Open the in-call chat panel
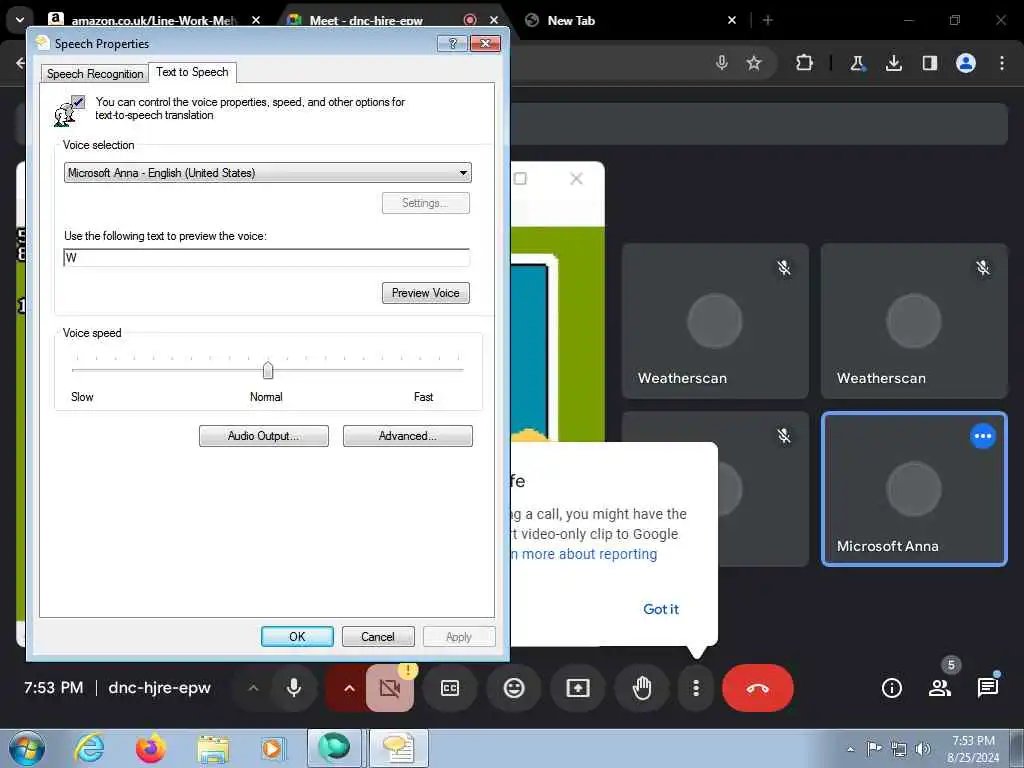Image resolution: width=1024 pixels, height=768 pixels. [x=988, y=688]
